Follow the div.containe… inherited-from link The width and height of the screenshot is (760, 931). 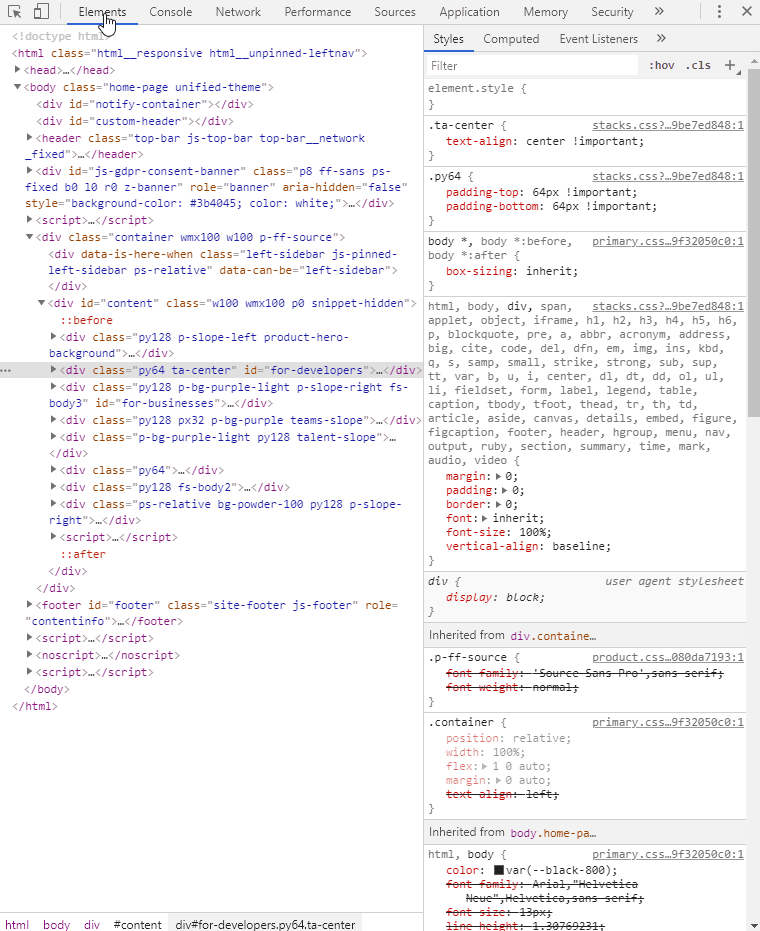click(553, 636)
